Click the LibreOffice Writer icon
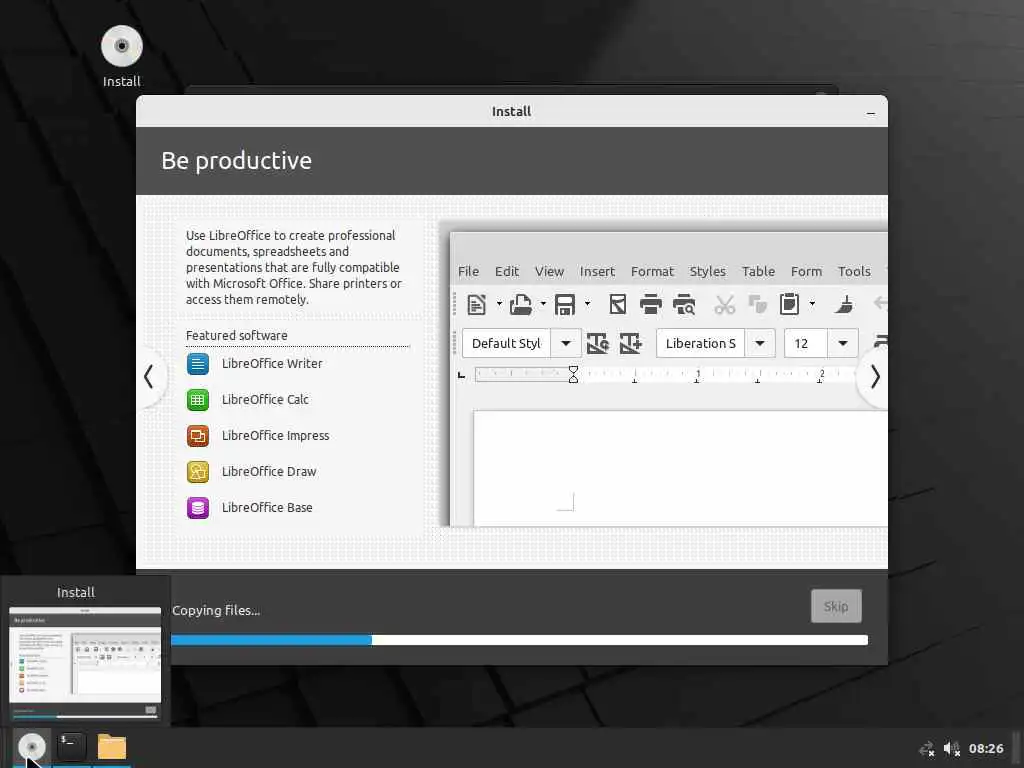 pos(198,364)
